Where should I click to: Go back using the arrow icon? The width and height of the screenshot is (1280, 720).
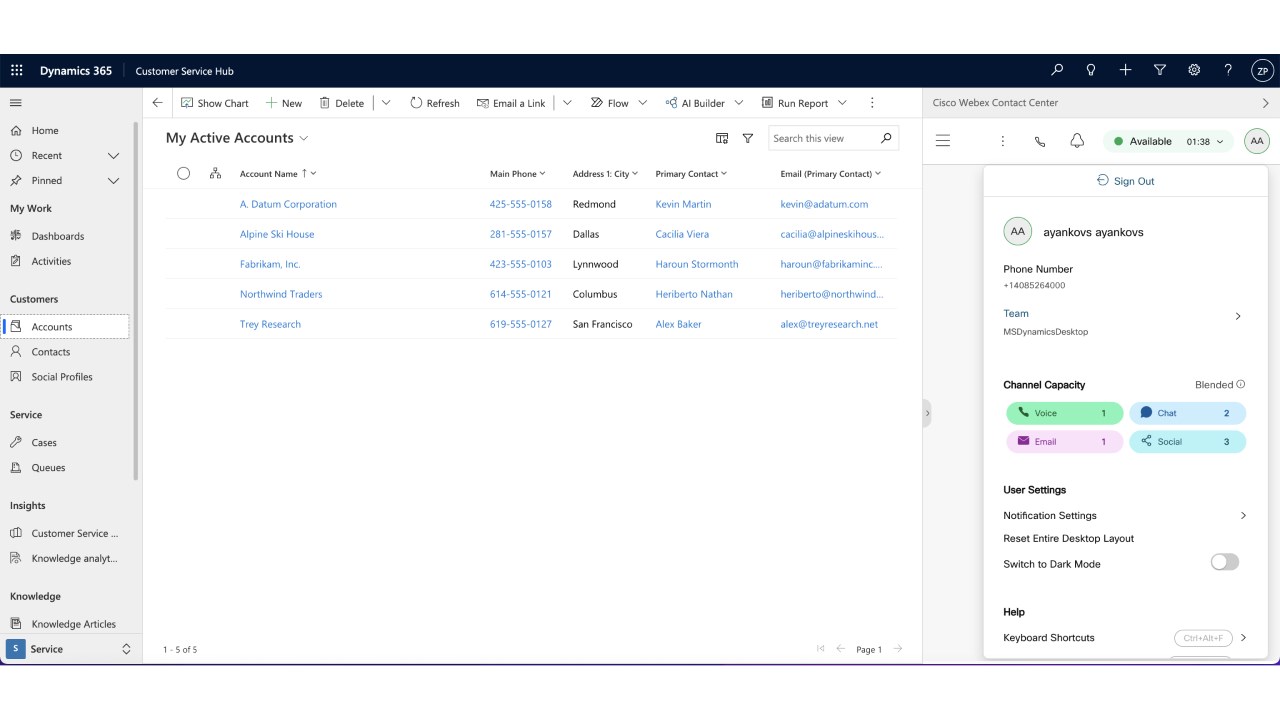tap(157, 103)
